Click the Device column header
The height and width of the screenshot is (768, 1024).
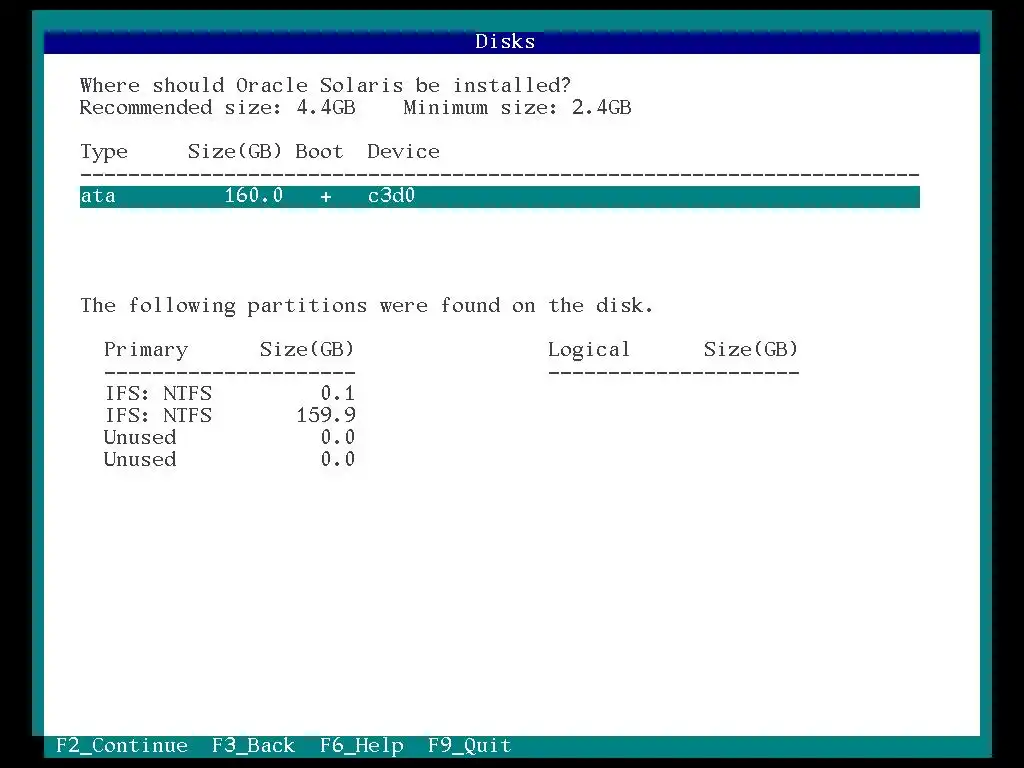pos(404,152)
